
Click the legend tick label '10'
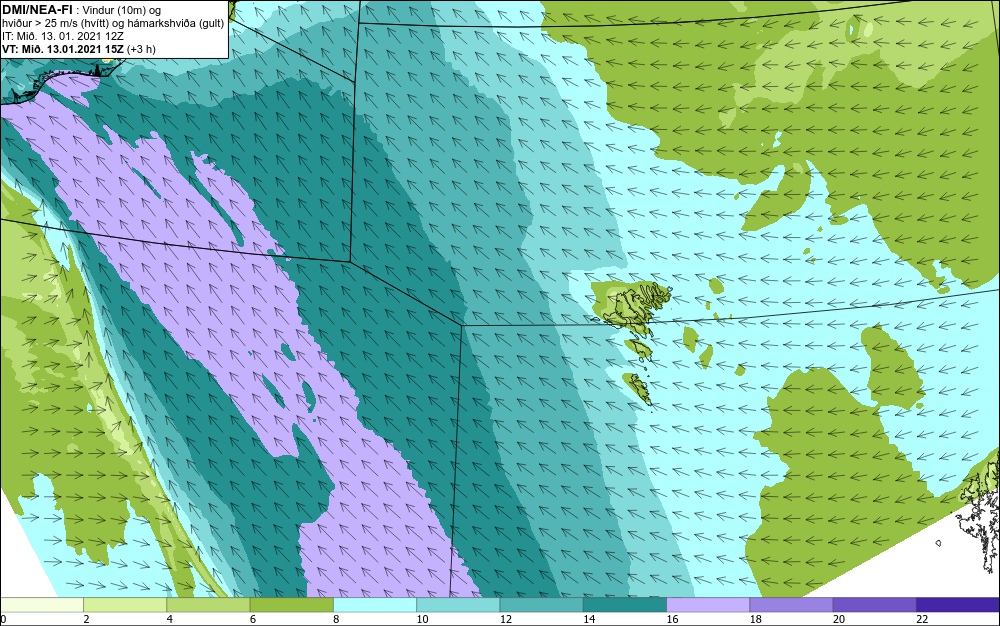pos(422,619)
